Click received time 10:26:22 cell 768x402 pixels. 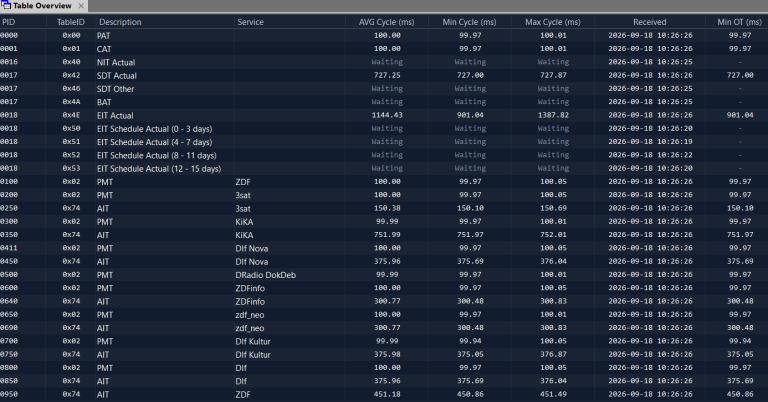650,155
